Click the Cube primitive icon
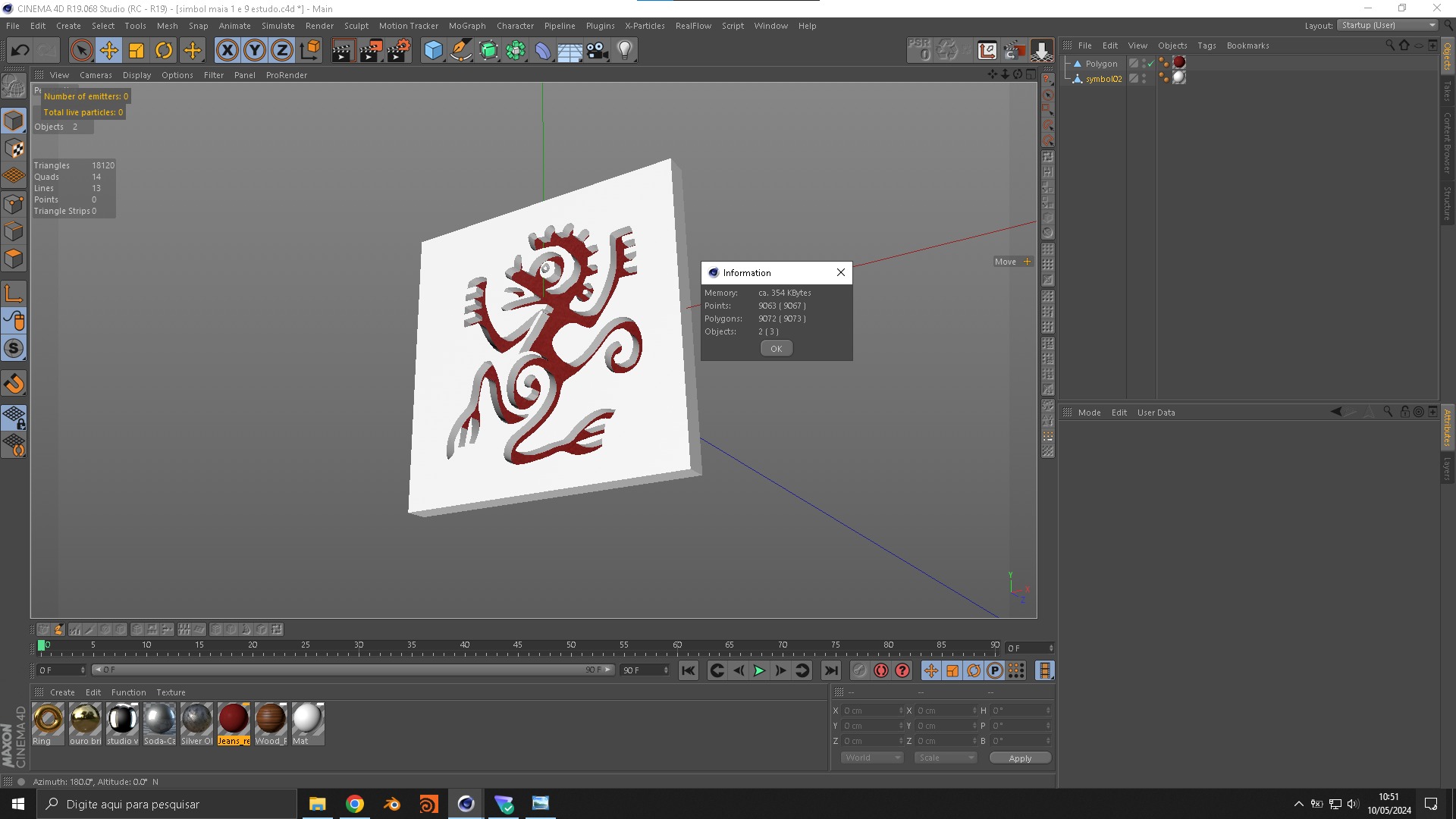 [433, 51]
